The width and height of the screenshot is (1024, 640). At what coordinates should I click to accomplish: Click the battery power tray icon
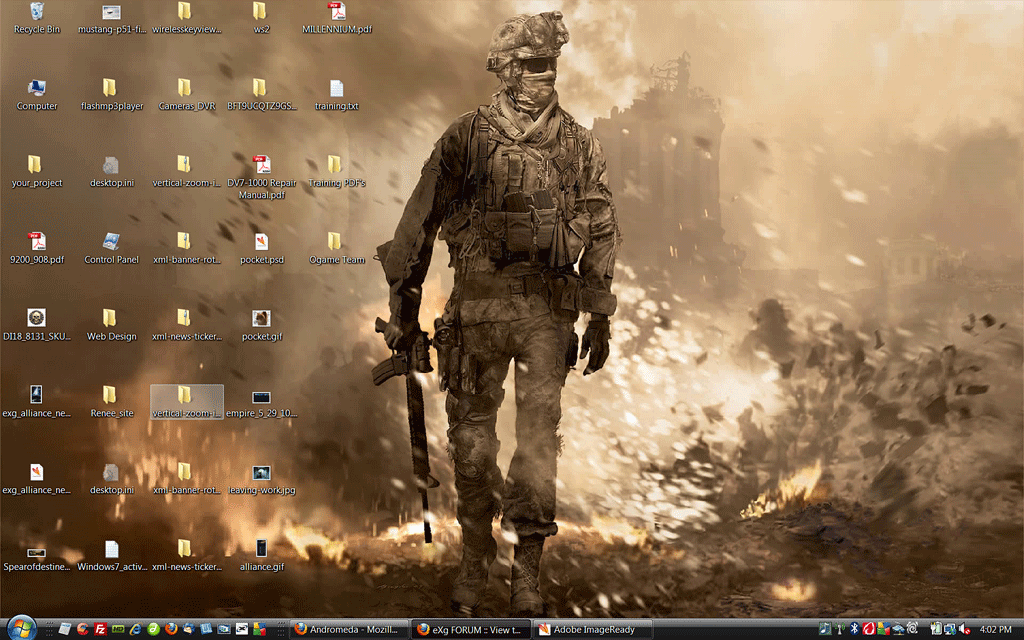pyautogui.click(x=936, y=629)
